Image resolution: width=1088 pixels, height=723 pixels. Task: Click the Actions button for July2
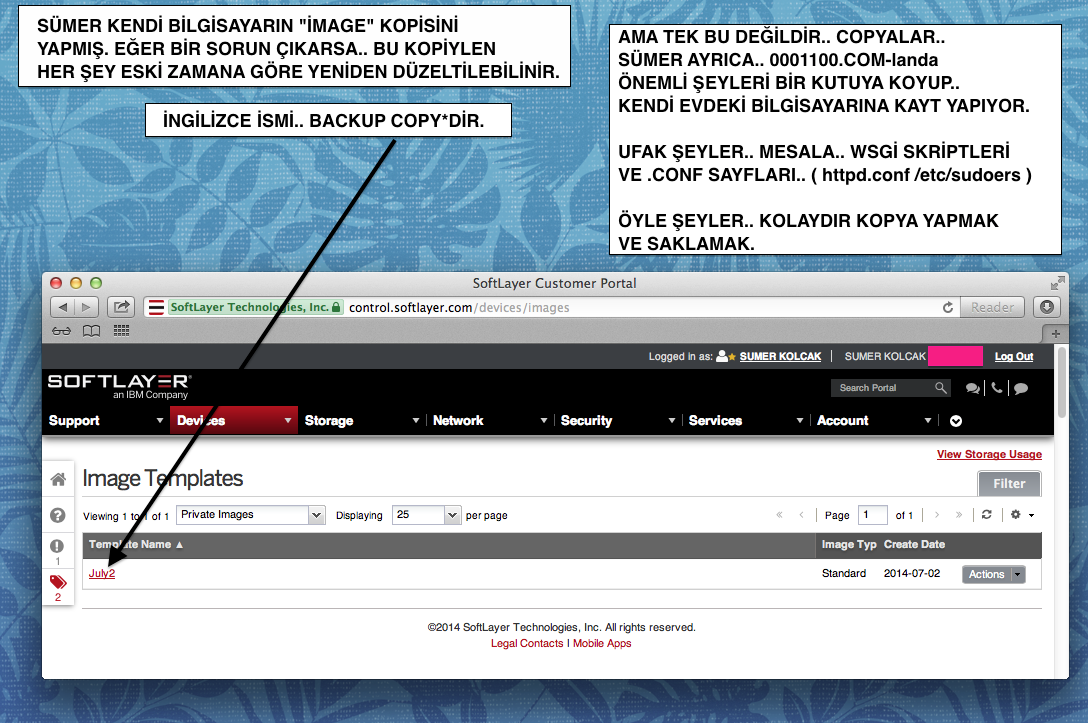pos(986,575)
